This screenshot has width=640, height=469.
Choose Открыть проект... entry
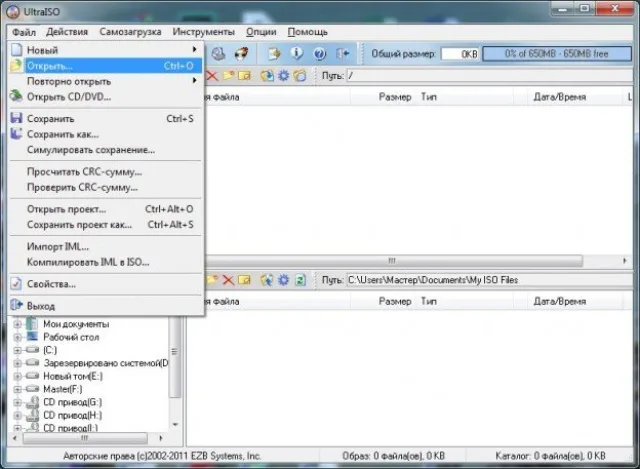point(106,209)
